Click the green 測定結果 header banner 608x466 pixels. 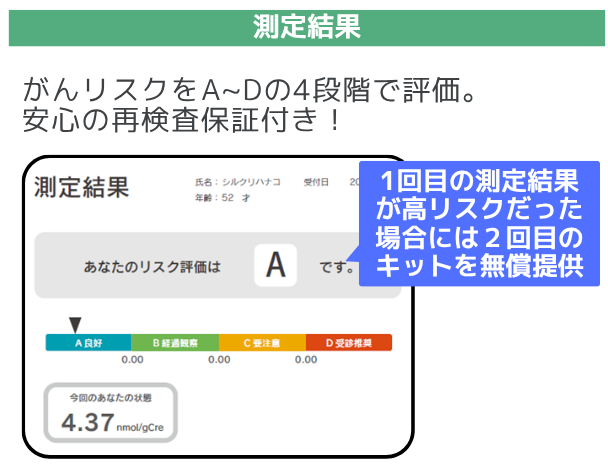tap(304, 27)
